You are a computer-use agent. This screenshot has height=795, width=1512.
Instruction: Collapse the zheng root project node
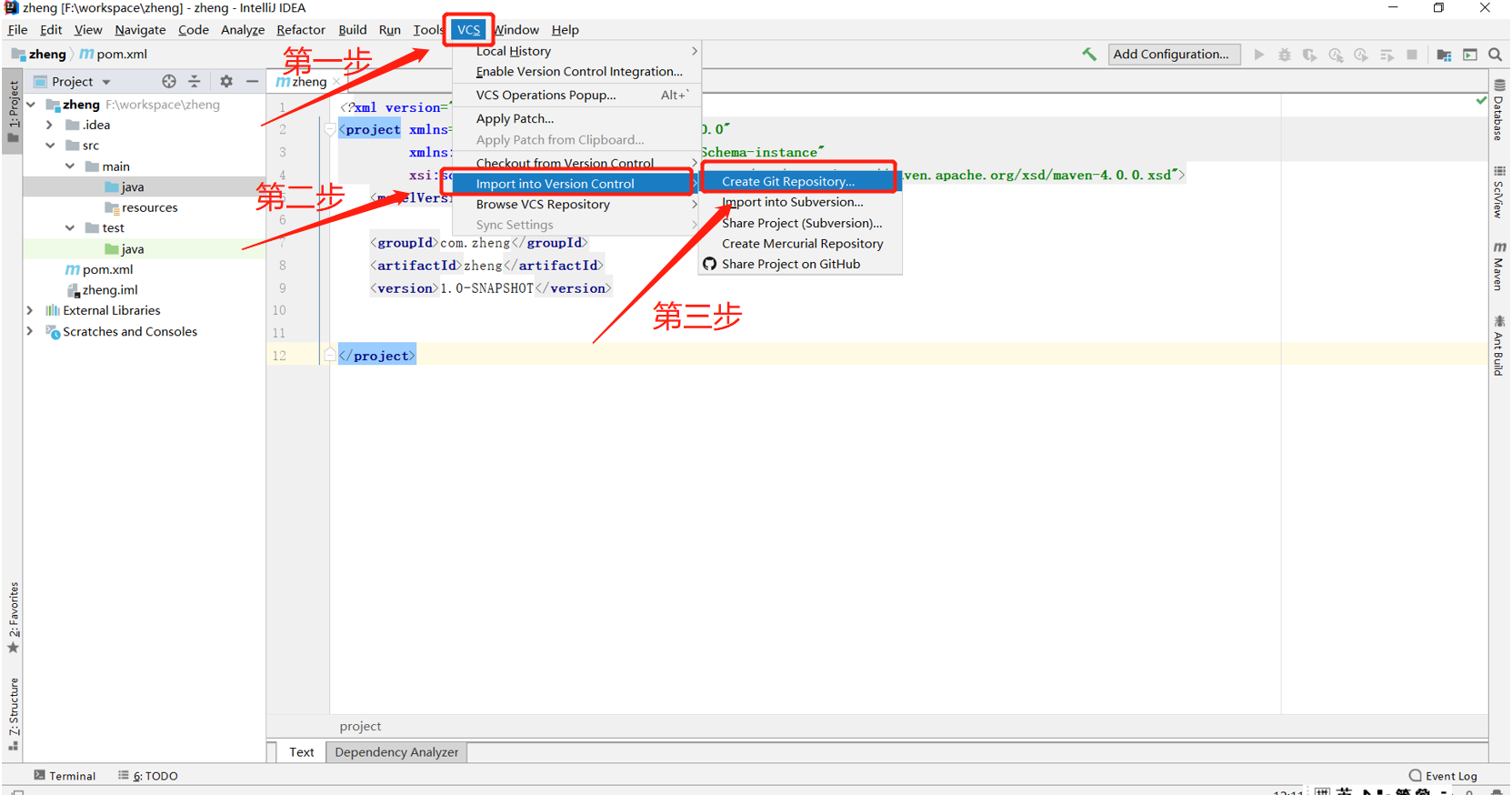[31, 105]
